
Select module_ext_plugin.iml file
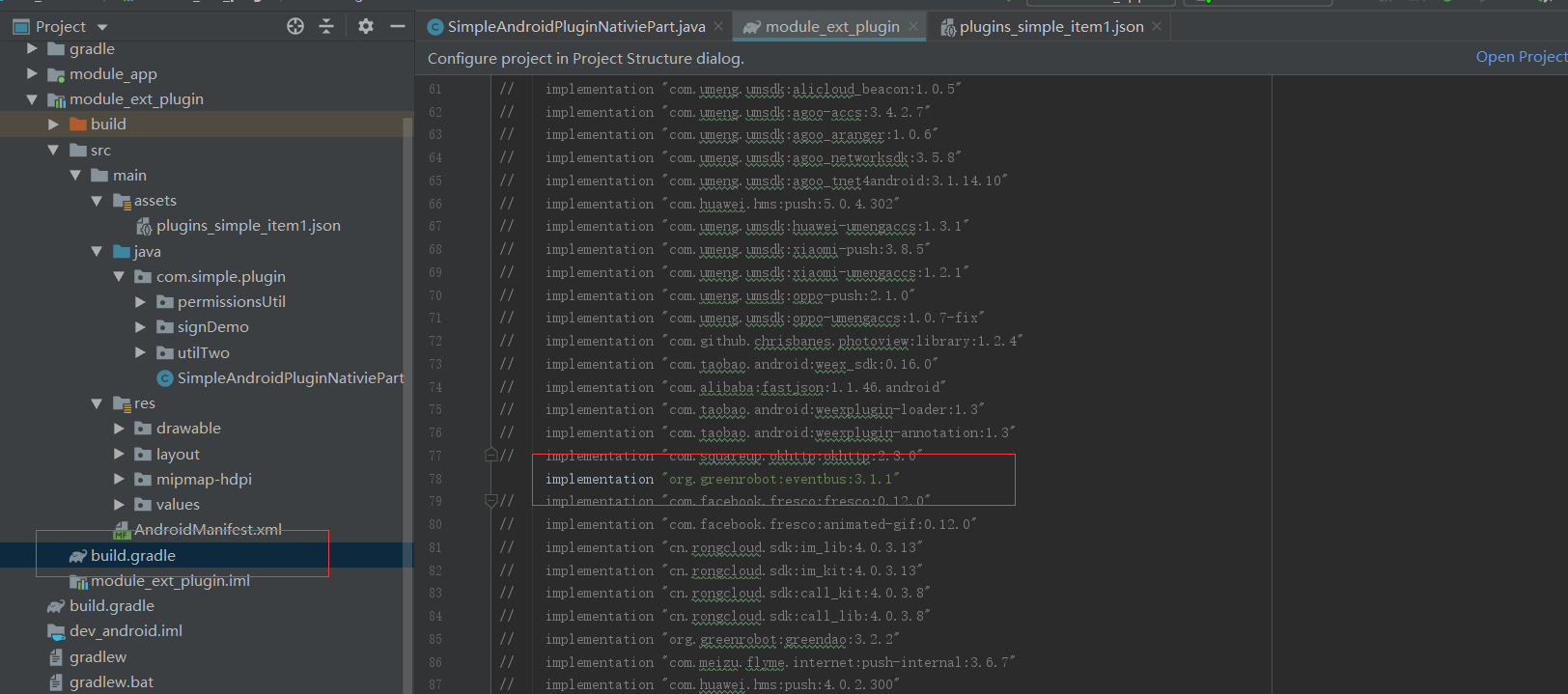(x=170, y=581)
